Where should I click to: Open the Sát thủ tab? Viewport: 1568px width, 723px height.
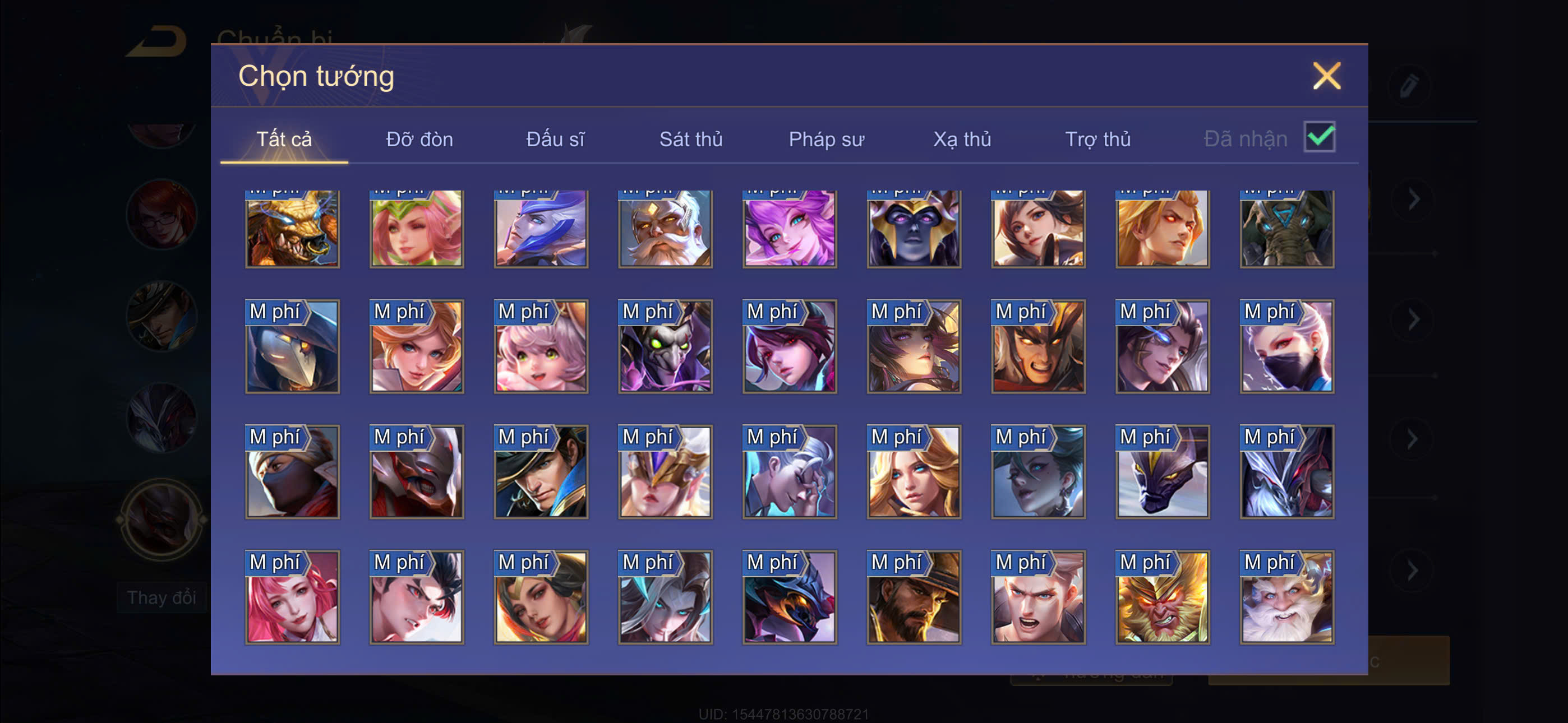point(691,140)
